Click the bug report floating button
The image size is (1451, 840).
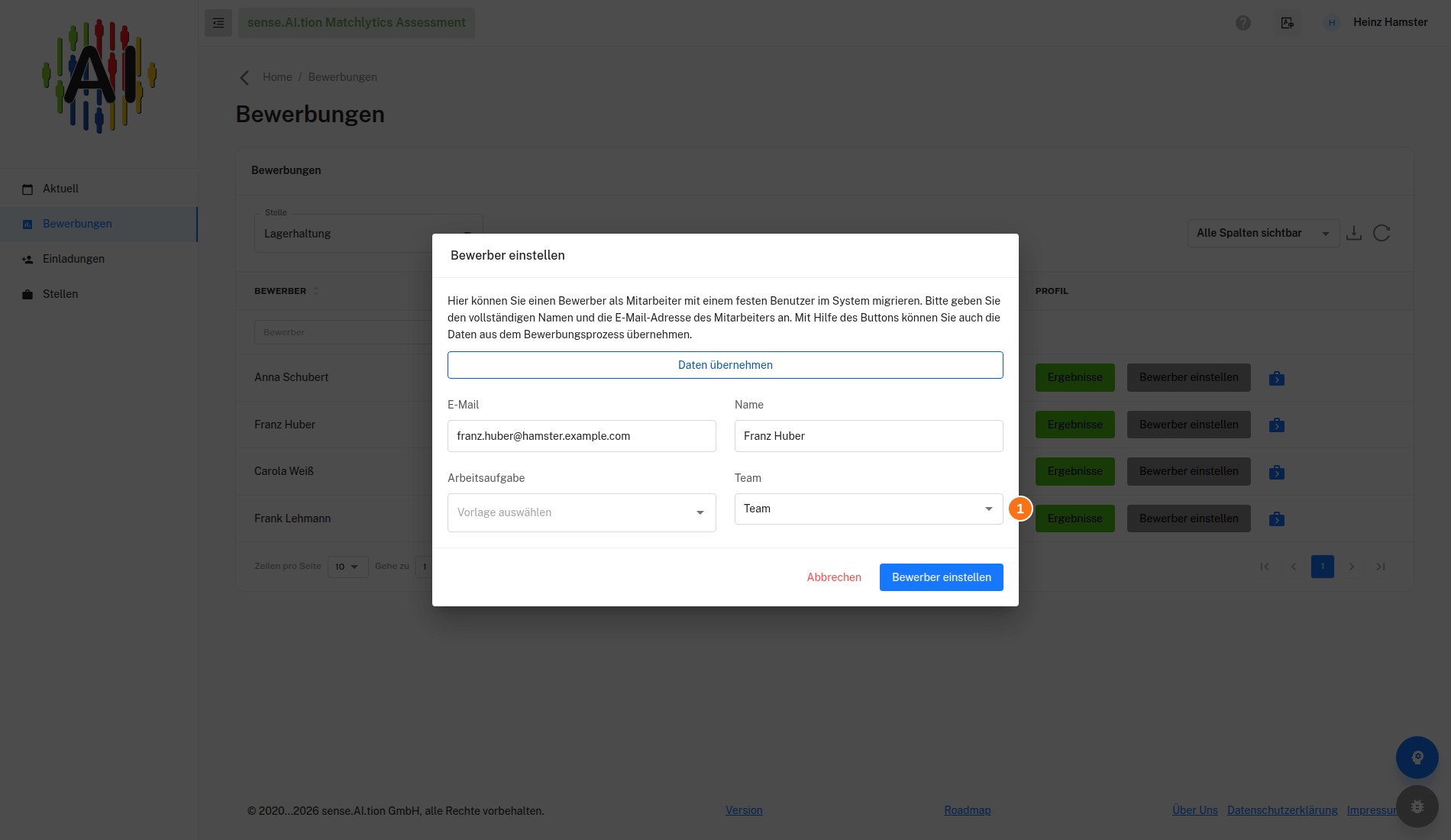(x=1417, y=806)
